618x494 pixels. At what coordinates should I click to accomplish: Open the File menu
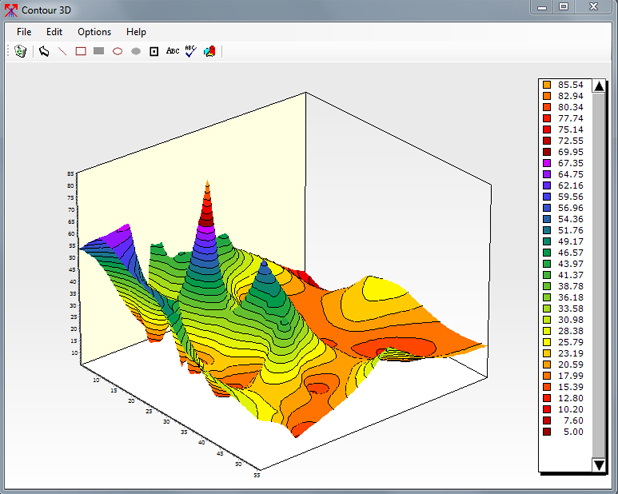(x=24, y=32)
